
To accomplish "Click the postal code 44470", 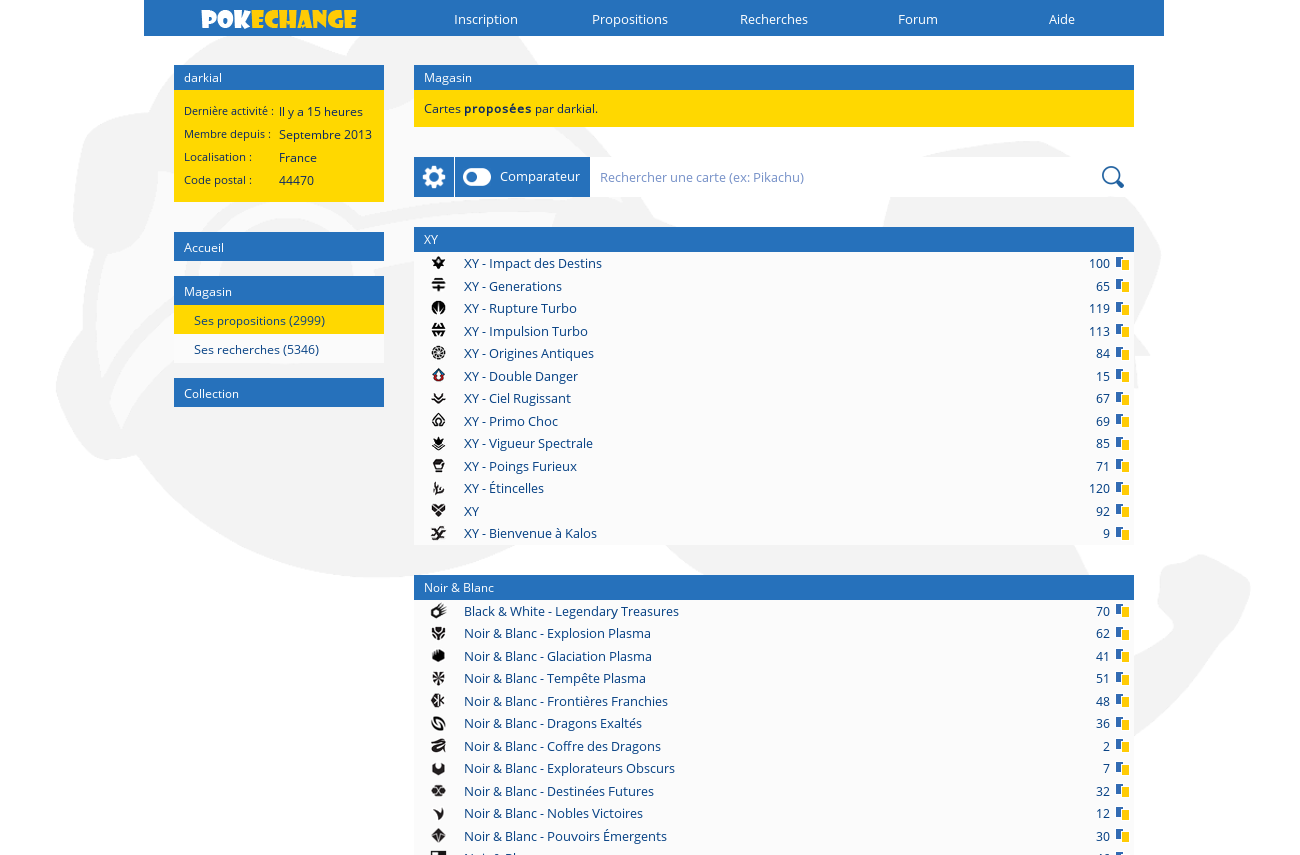I will coord(296,181).
